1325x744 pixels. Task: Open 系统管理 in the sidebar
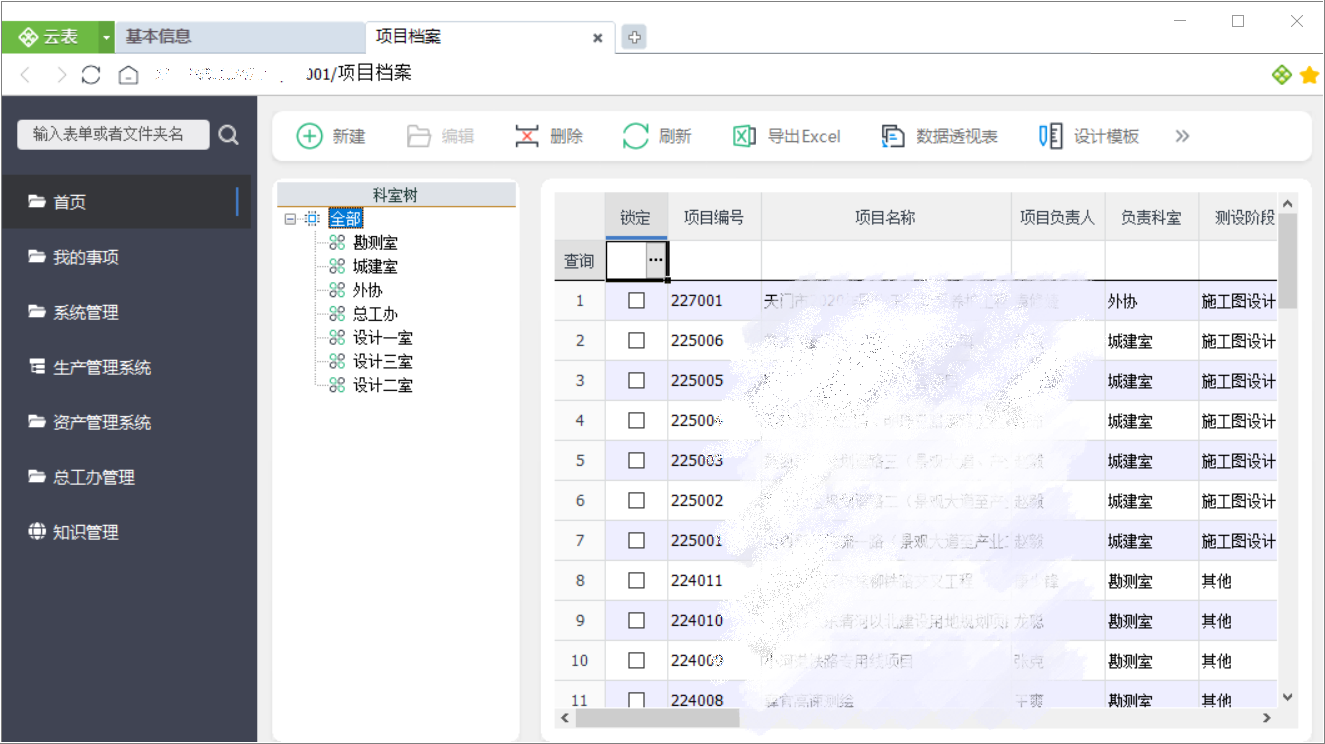point(126,312)
